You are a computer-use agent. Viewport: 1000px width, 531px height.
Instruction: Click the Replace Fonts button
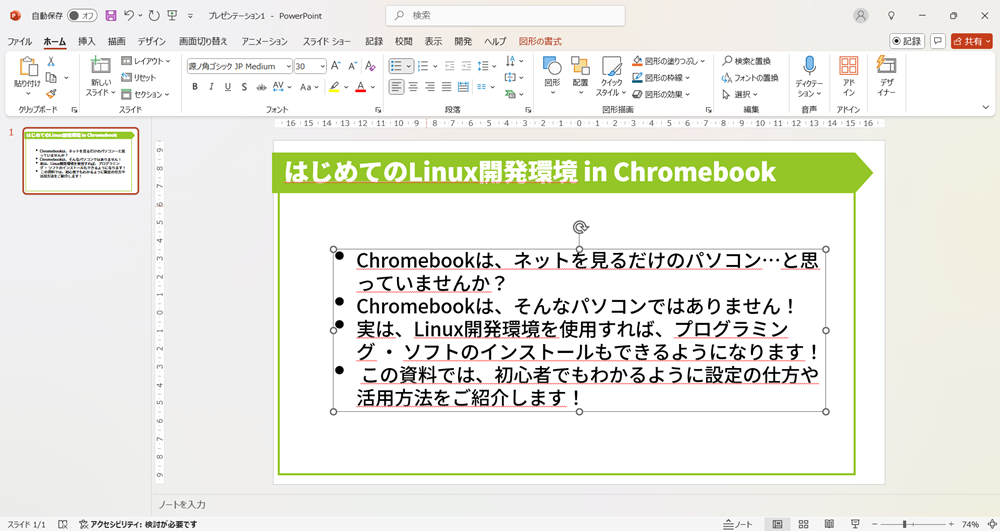[x=750, y=78]
